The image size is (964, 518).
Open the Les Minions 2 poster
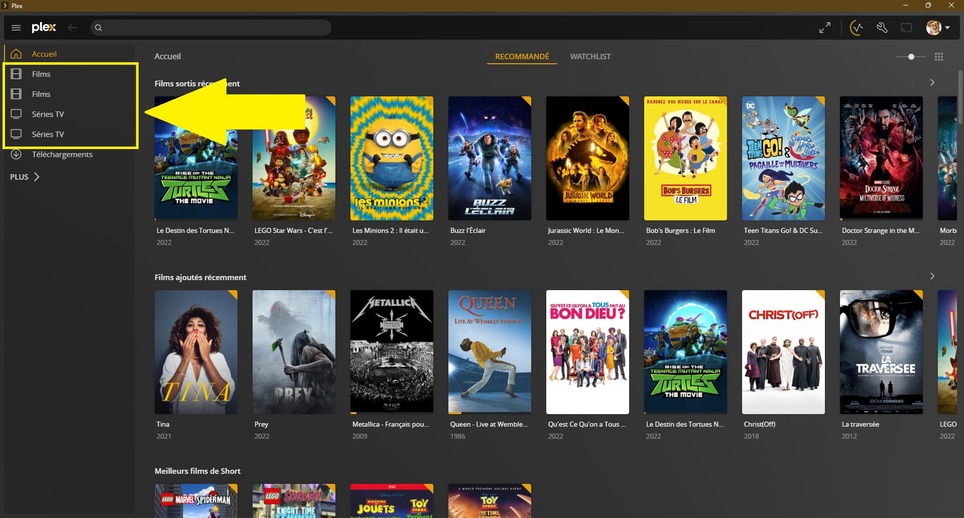click(392, 158)
